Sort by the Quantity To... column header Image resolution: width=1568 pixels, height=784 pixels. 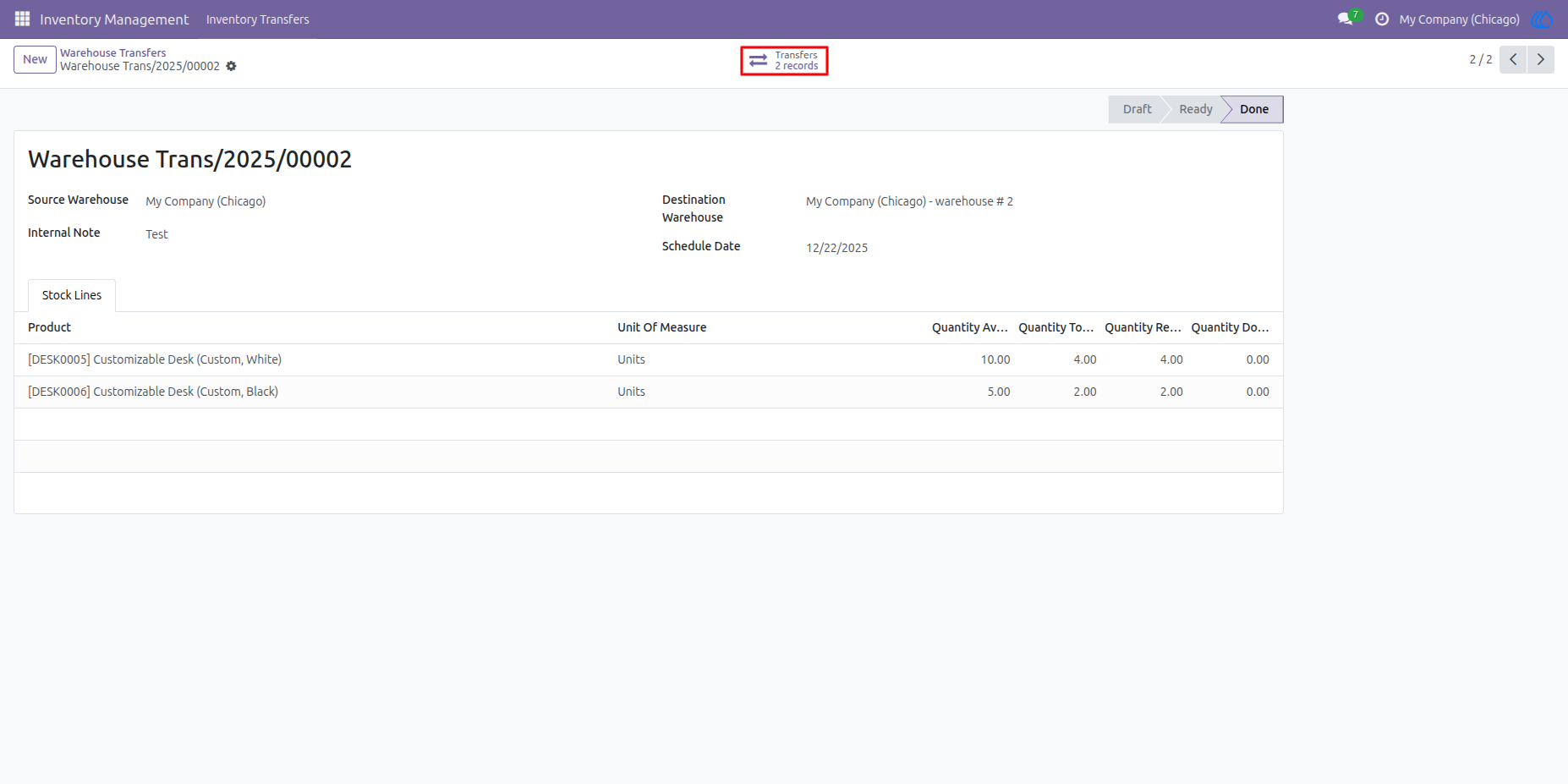(x=1055, y=327)
